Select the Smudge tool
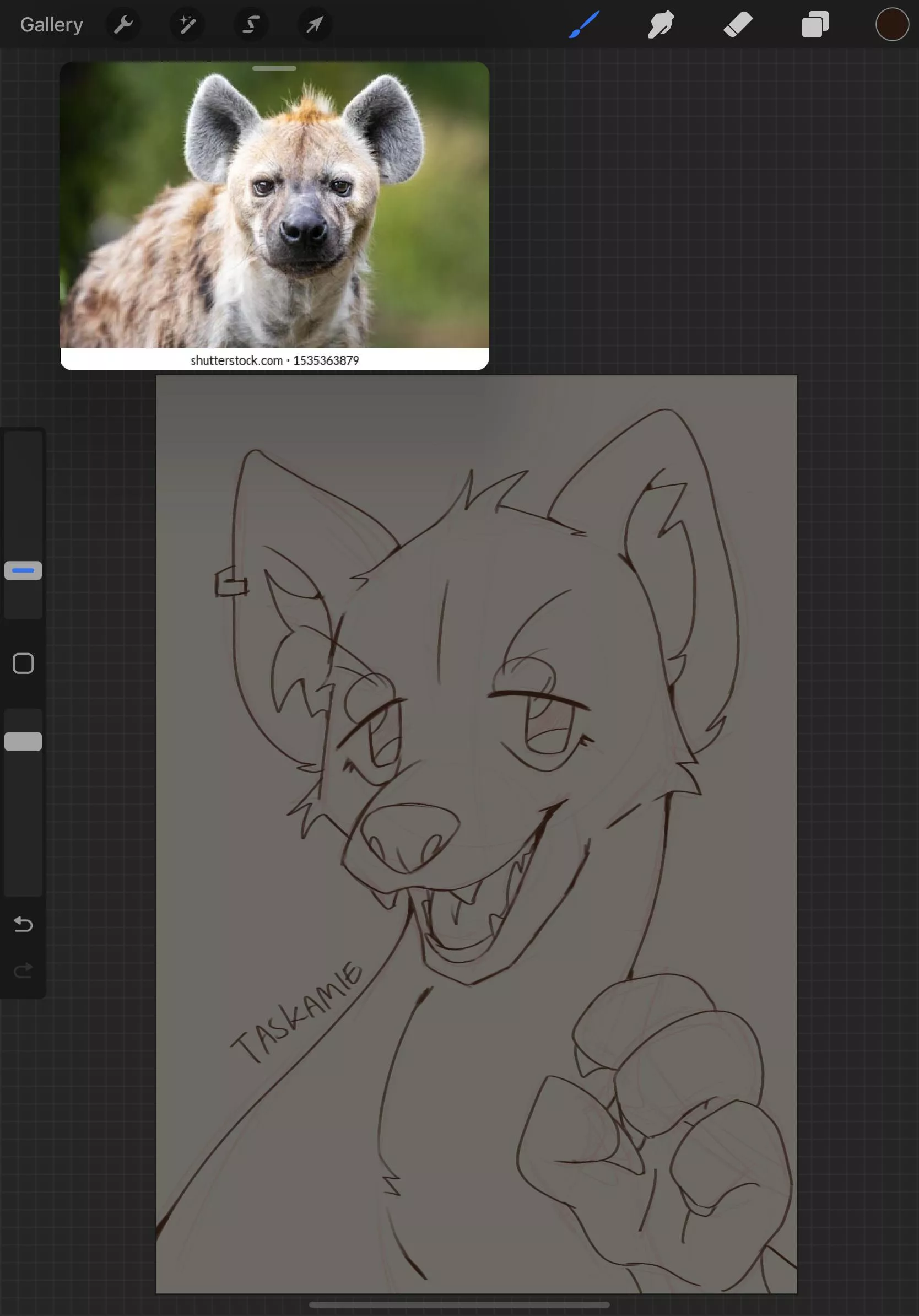The height and width of the screenshot is (1316, 919). (x=660, y=25)
